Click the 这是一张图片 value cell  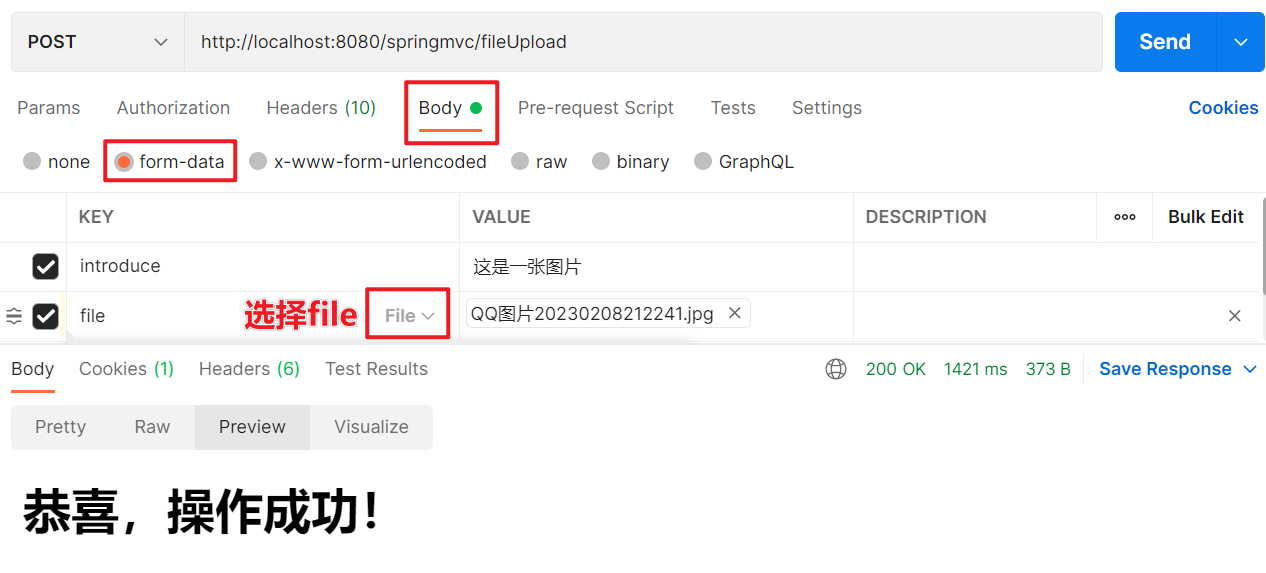click(x=656, y=266)
